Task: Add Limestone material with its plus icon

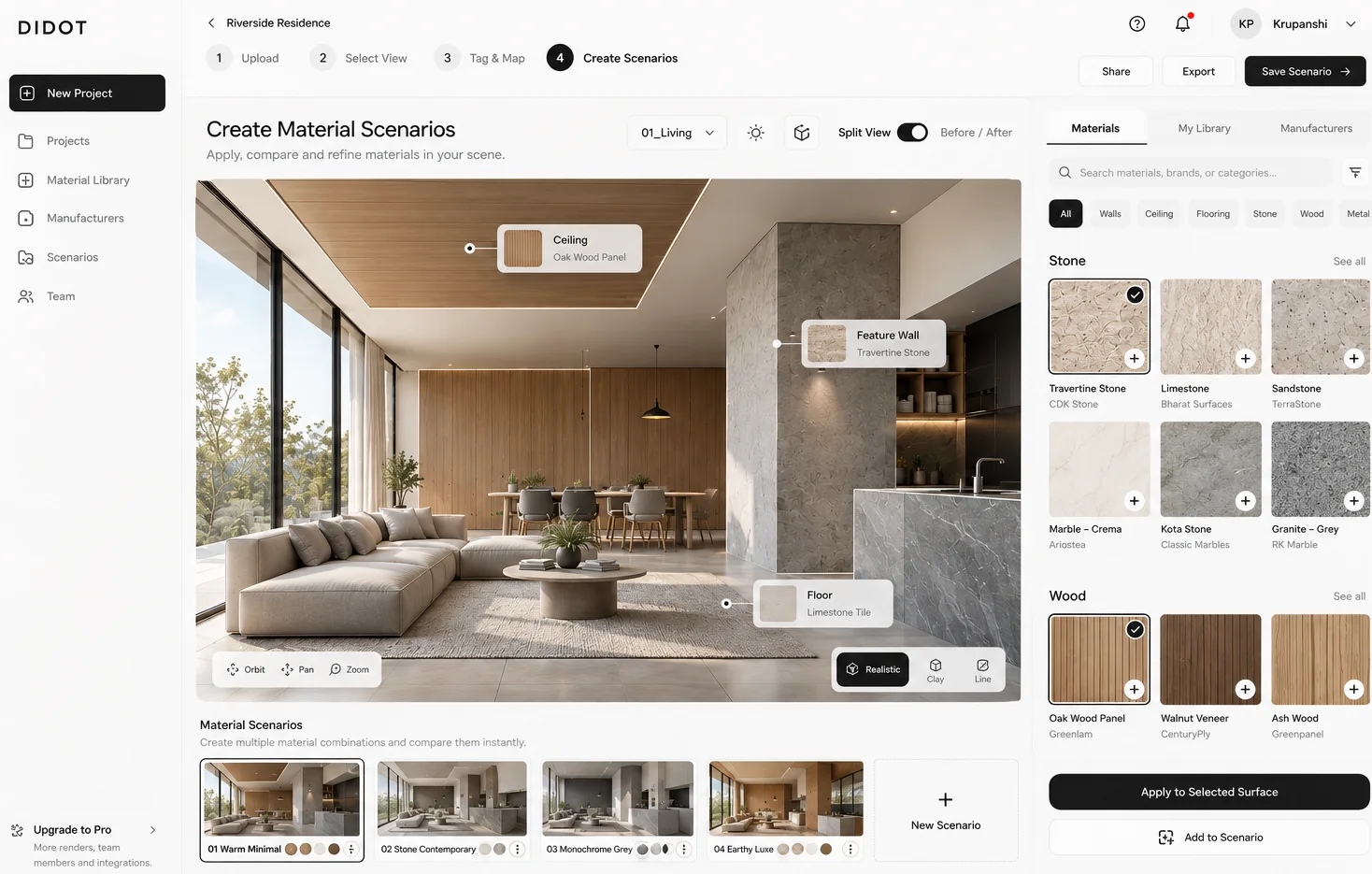Action: click(1245, 359)
